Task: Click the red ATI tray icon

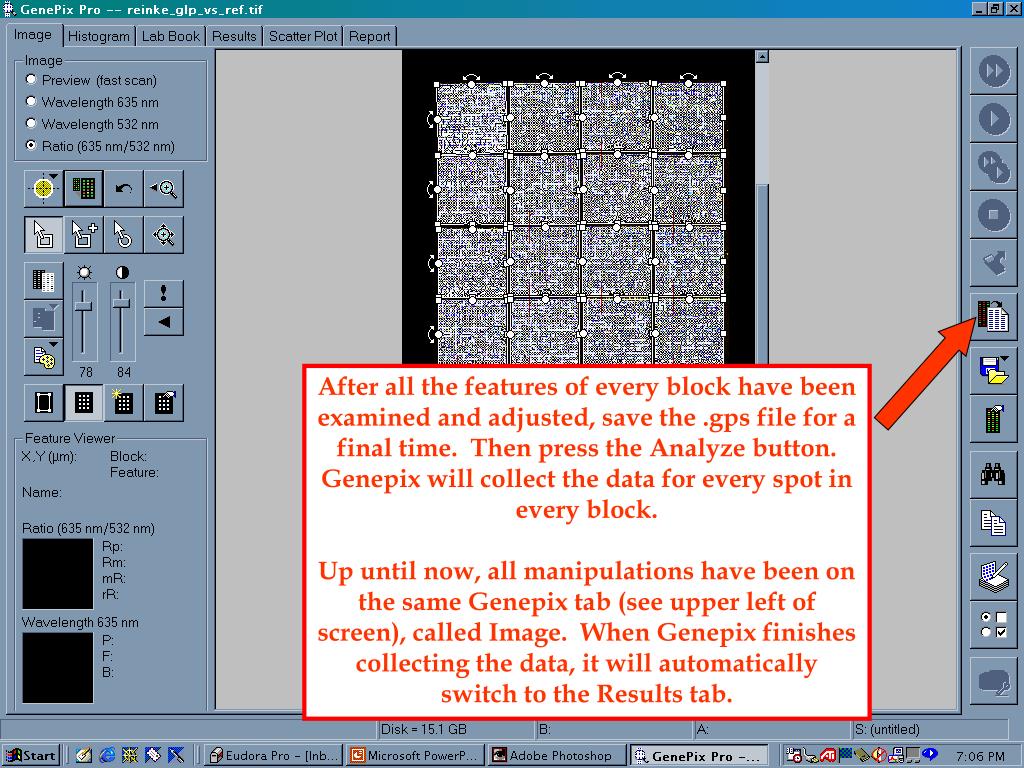Action: 828,756
